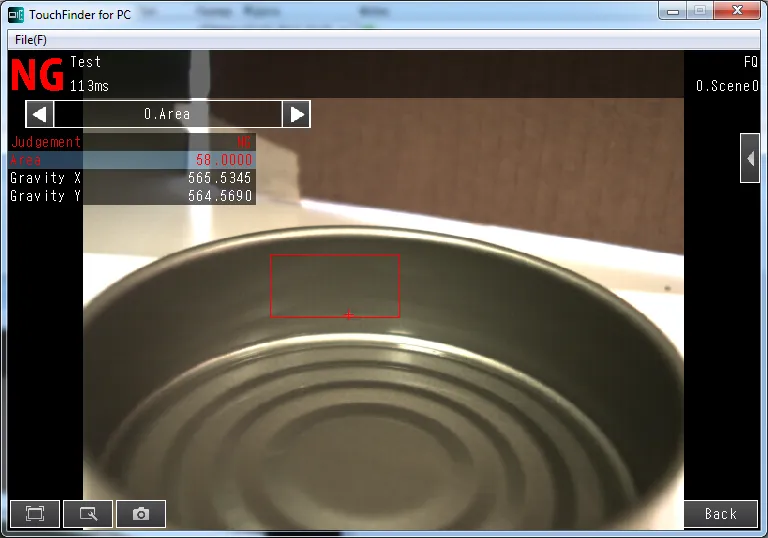Screen dimensions: 768x538
Task: Open the 0.Area item selector
Action: tap(167, 114)
